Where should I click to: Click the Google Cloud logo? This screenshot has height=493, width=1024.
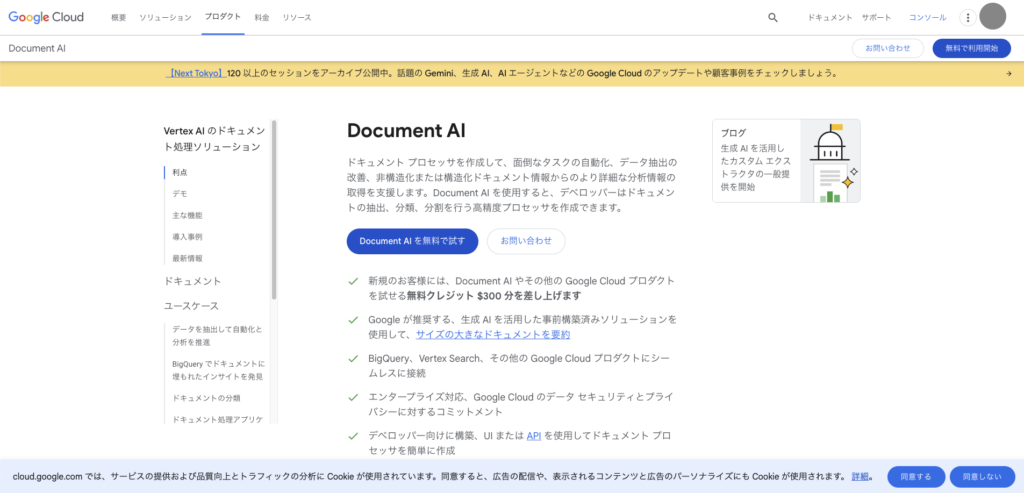click(x=47, y=17)
